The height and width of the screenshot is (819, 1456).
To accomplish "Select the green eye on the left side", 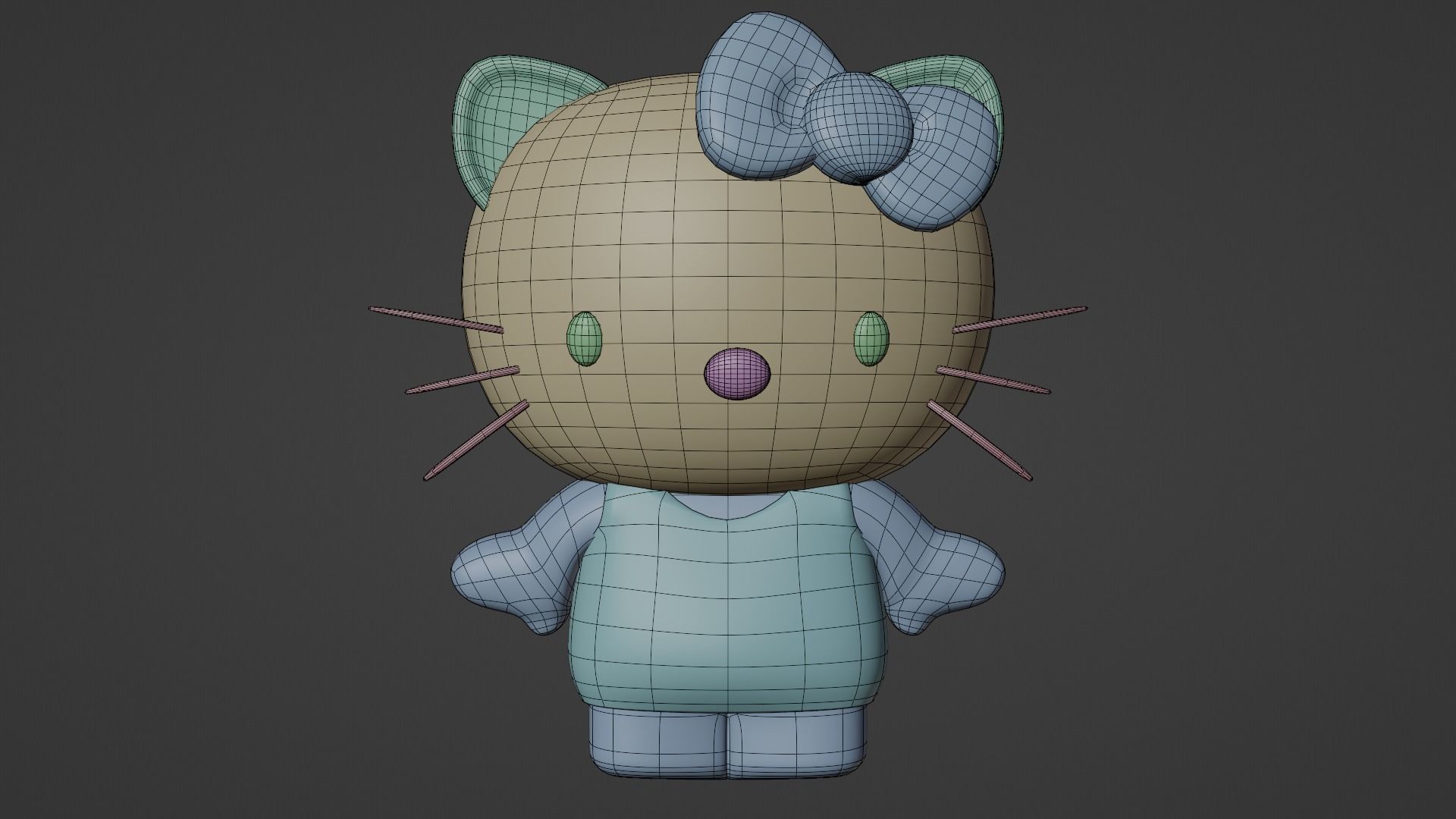I will click(x=585, y=339).
